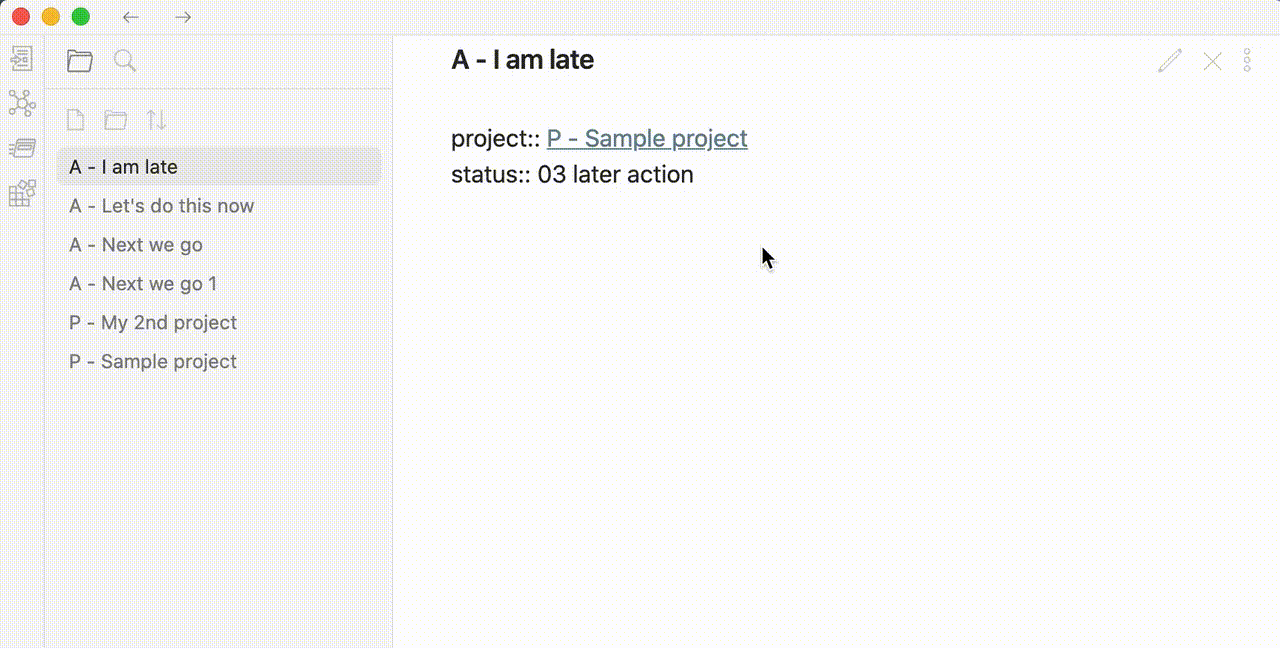Open more options three-dot menu
The height and width of the screenshot is (648, 1280).
point(1247,61)
